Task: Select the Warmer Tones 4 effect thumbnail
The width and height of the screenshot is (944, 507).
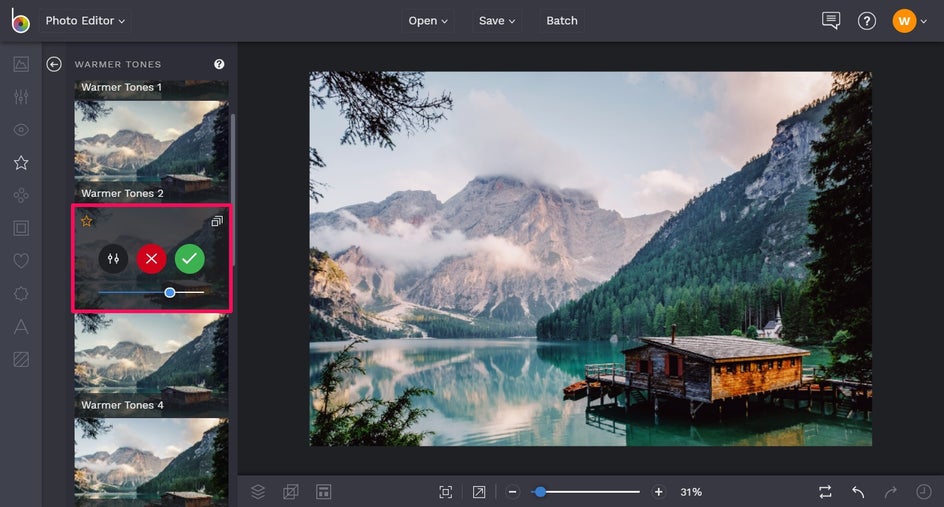Action: point(151,365)
